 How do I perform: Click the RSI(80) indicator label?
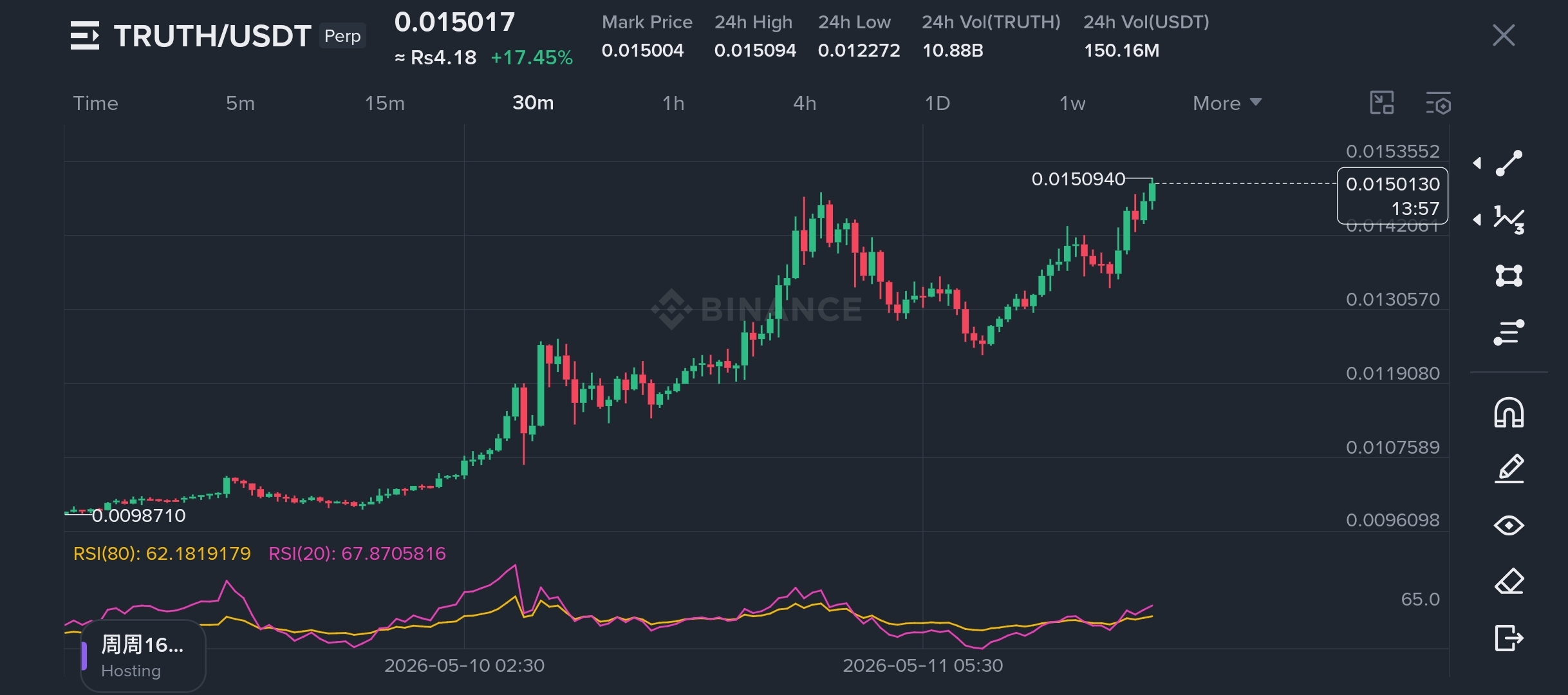click(162, 553)
